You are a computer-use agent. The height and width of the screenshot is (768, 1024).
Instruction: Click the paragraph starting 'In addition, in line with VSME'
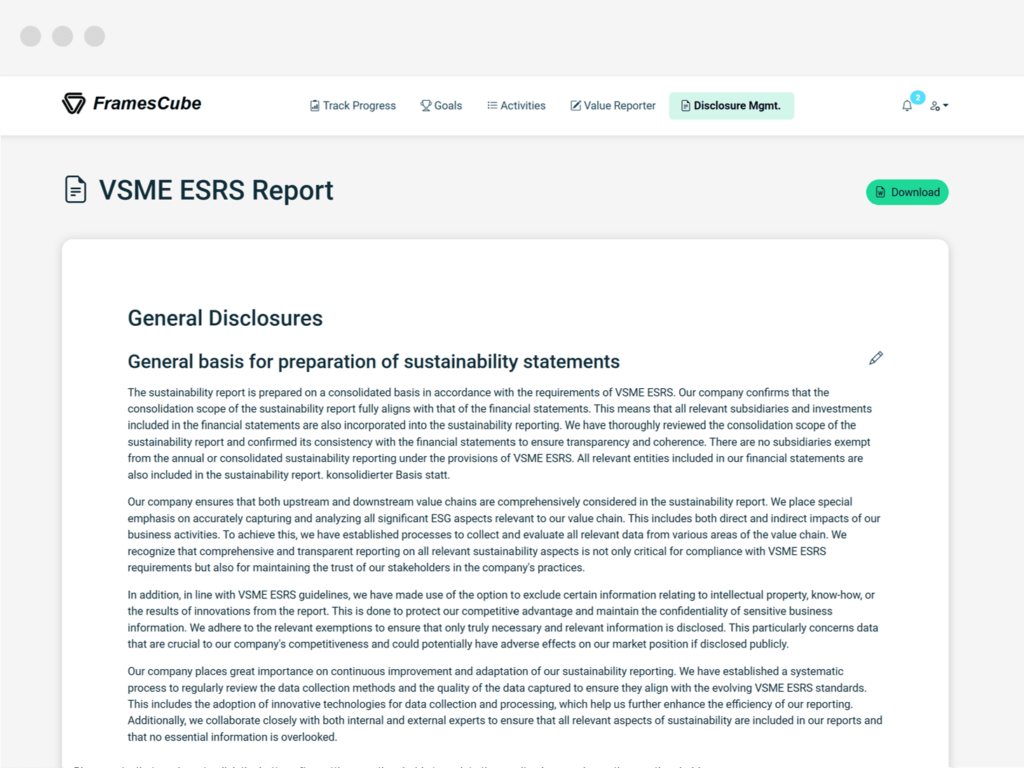click(x=503, y=619)
